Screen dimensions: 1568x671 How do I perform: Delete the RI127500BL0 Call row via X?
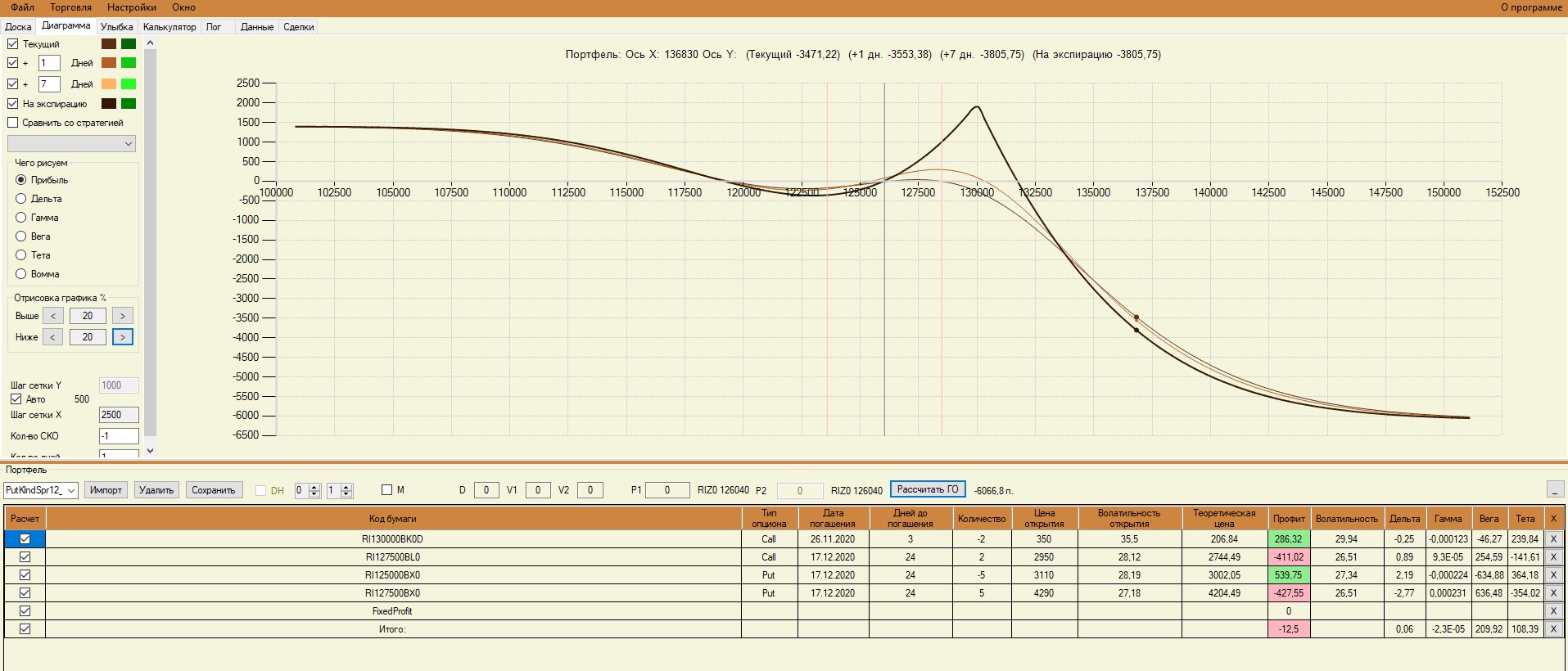[1553, 557]
